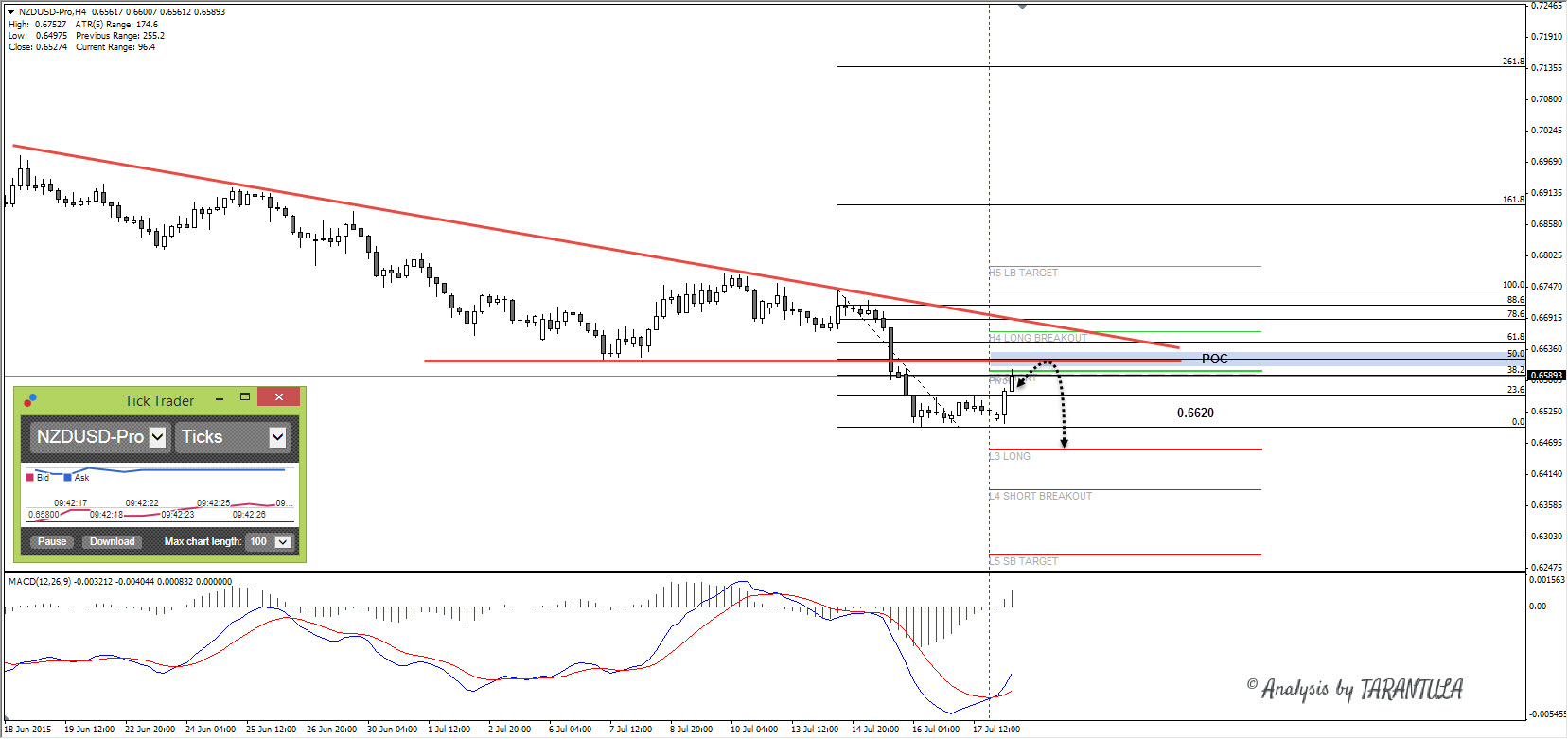Image resolution: width=1568 pixels, height=739 pixels.
Task: Select the H4 LONG BREAKOUT label
Action: pyautogui.click(x=1038, y=338)
